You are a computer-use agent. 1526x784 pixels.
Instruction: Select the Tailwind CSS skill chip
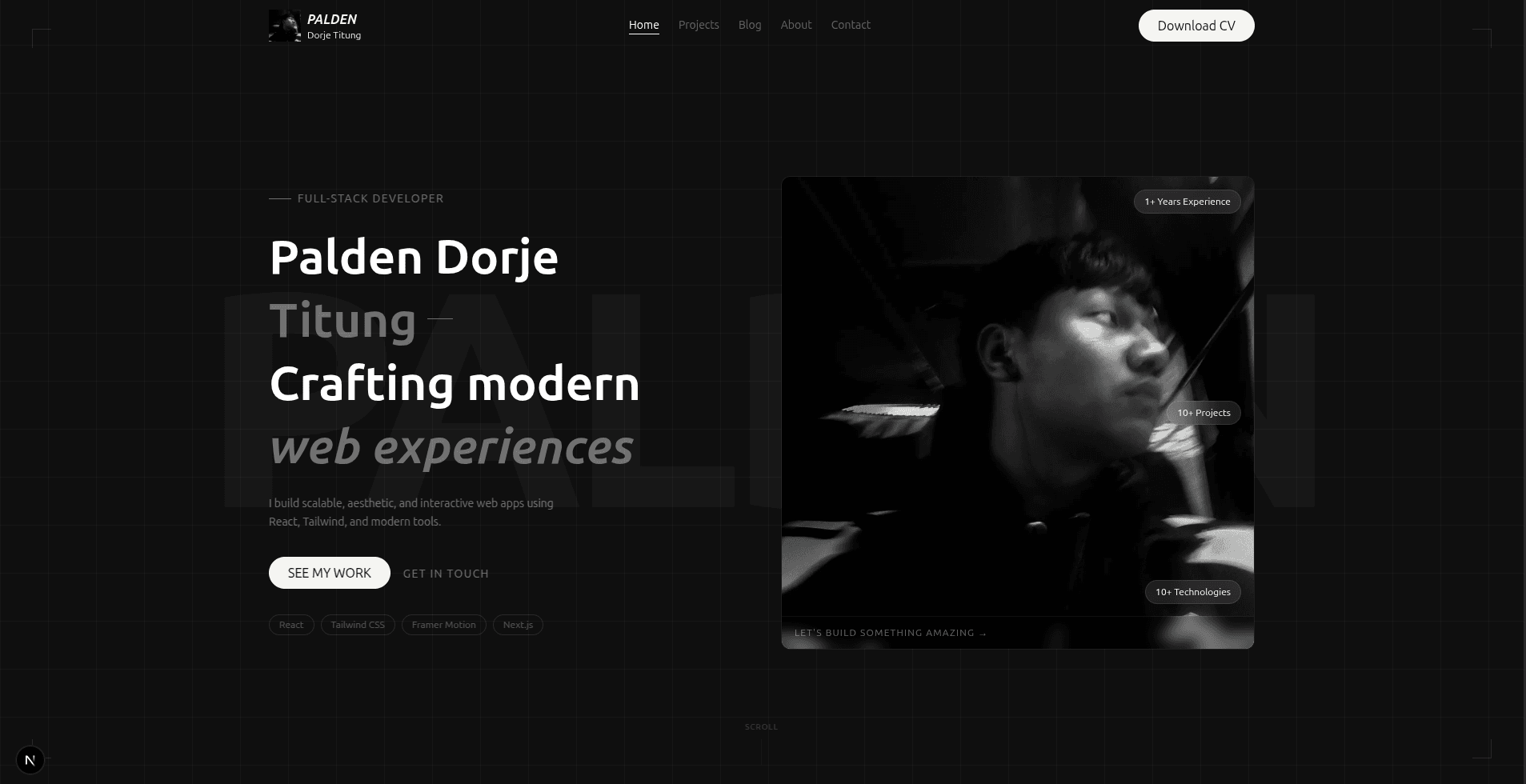pyautogui.click(x=357, y=624)
